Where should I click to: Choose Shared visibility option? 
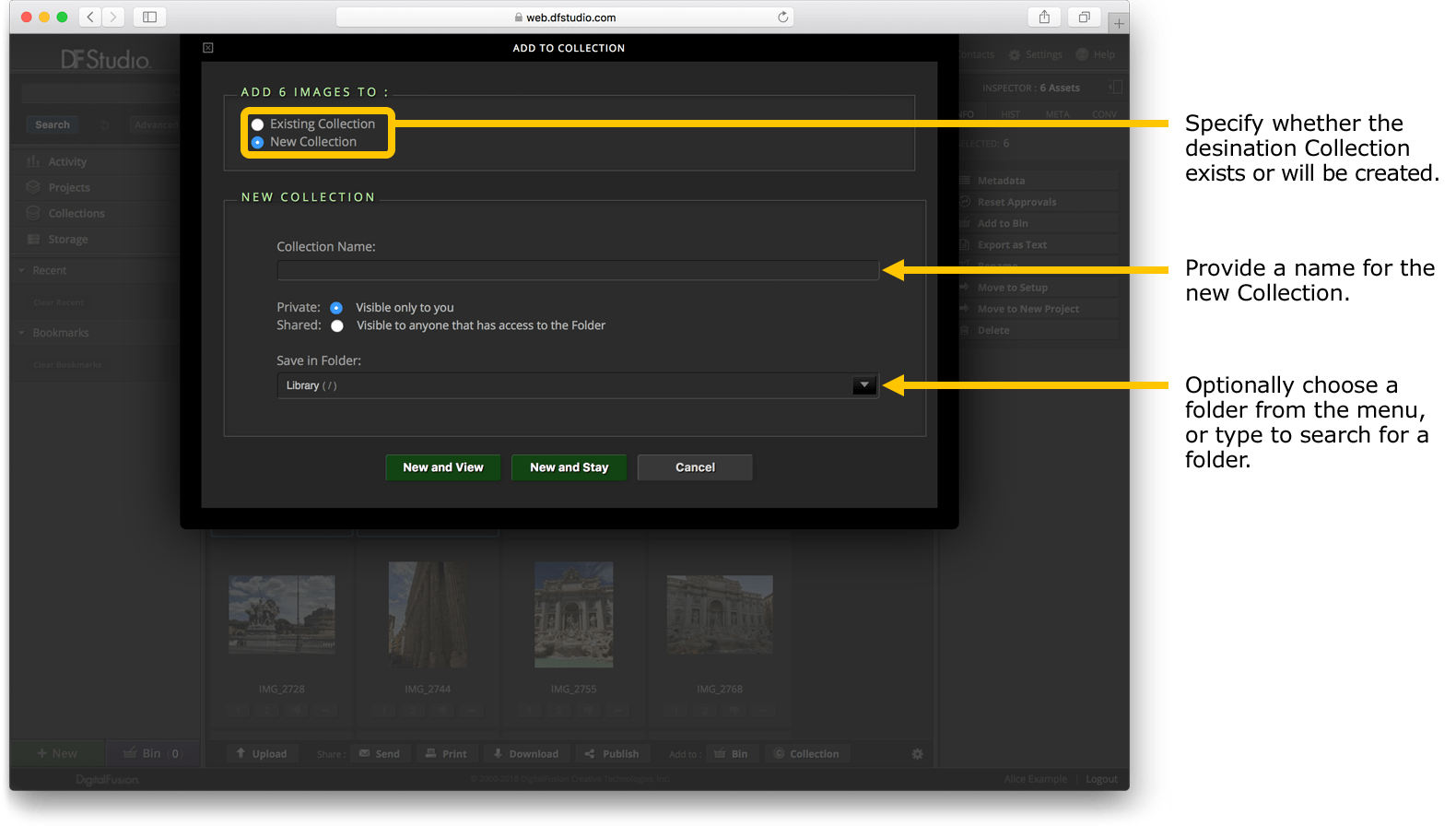click(337, 325)
